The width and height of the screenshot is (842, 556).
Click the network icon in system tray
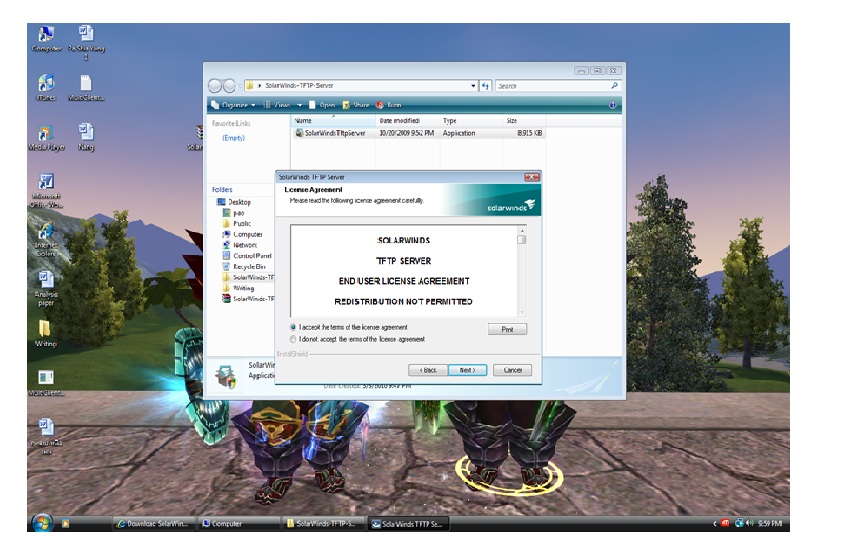pyautogui.click(x=739, y=523)
